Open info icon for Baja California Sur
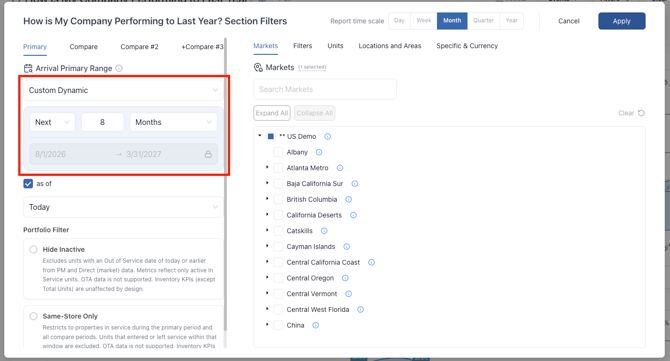The image size is (670, 361). pyautogui.click(x=355, y=184)
